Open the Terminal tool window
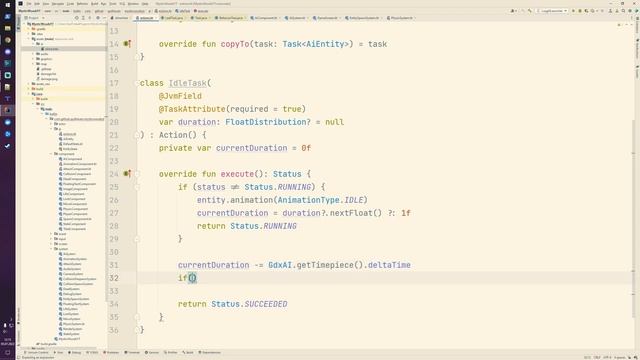 [132, 352]
